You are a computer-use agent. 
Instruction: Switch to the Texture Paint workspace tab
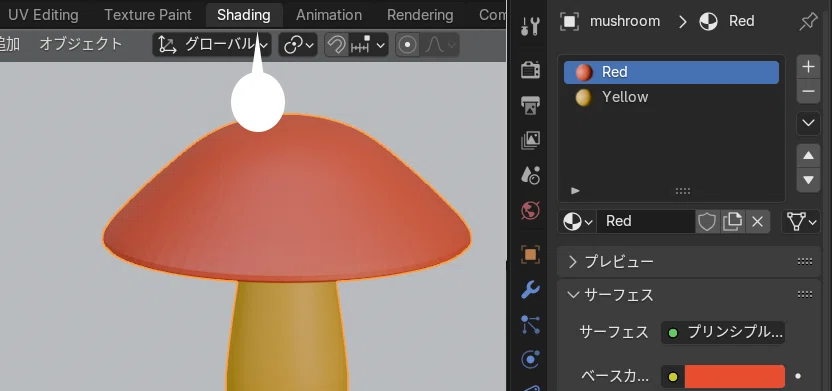pos(148,15)
